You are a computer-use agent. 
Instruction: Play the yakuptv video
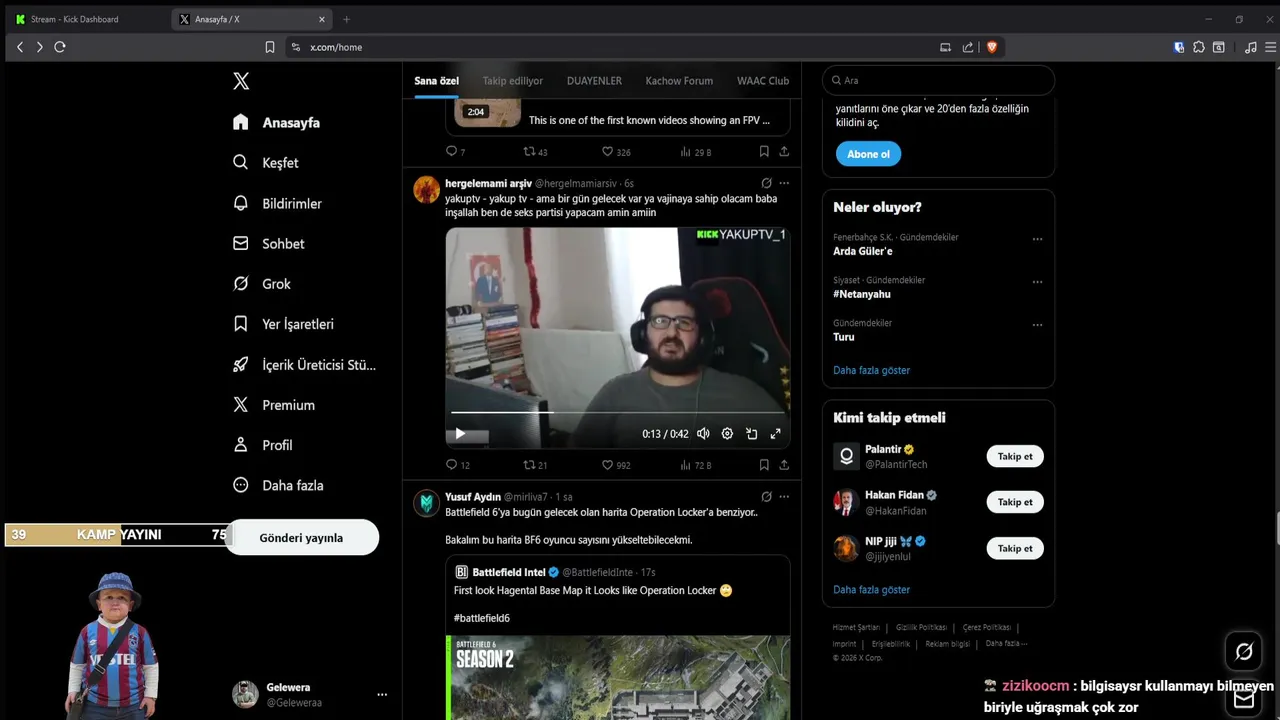tap(460, 433)
